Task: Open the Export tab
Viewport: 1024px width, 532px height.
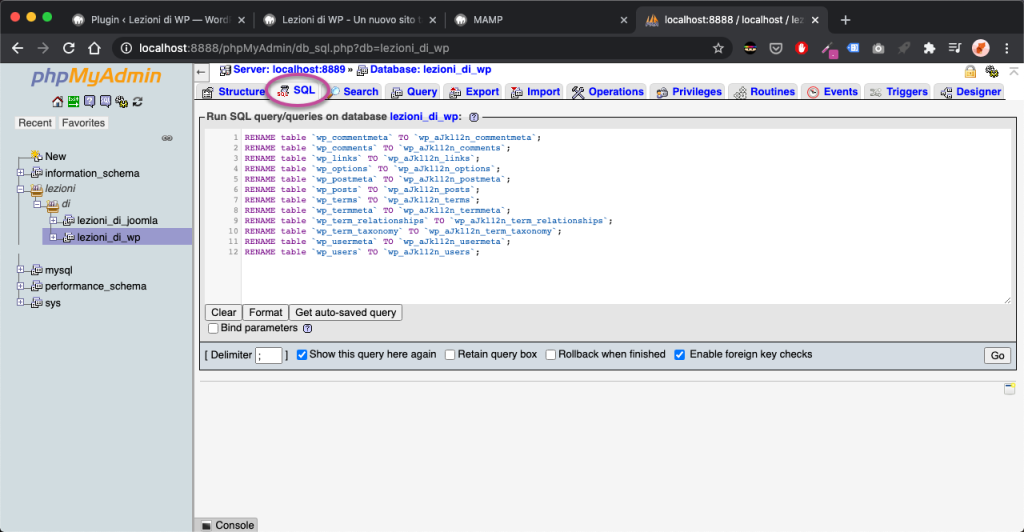Action: (x=474, y=92)
